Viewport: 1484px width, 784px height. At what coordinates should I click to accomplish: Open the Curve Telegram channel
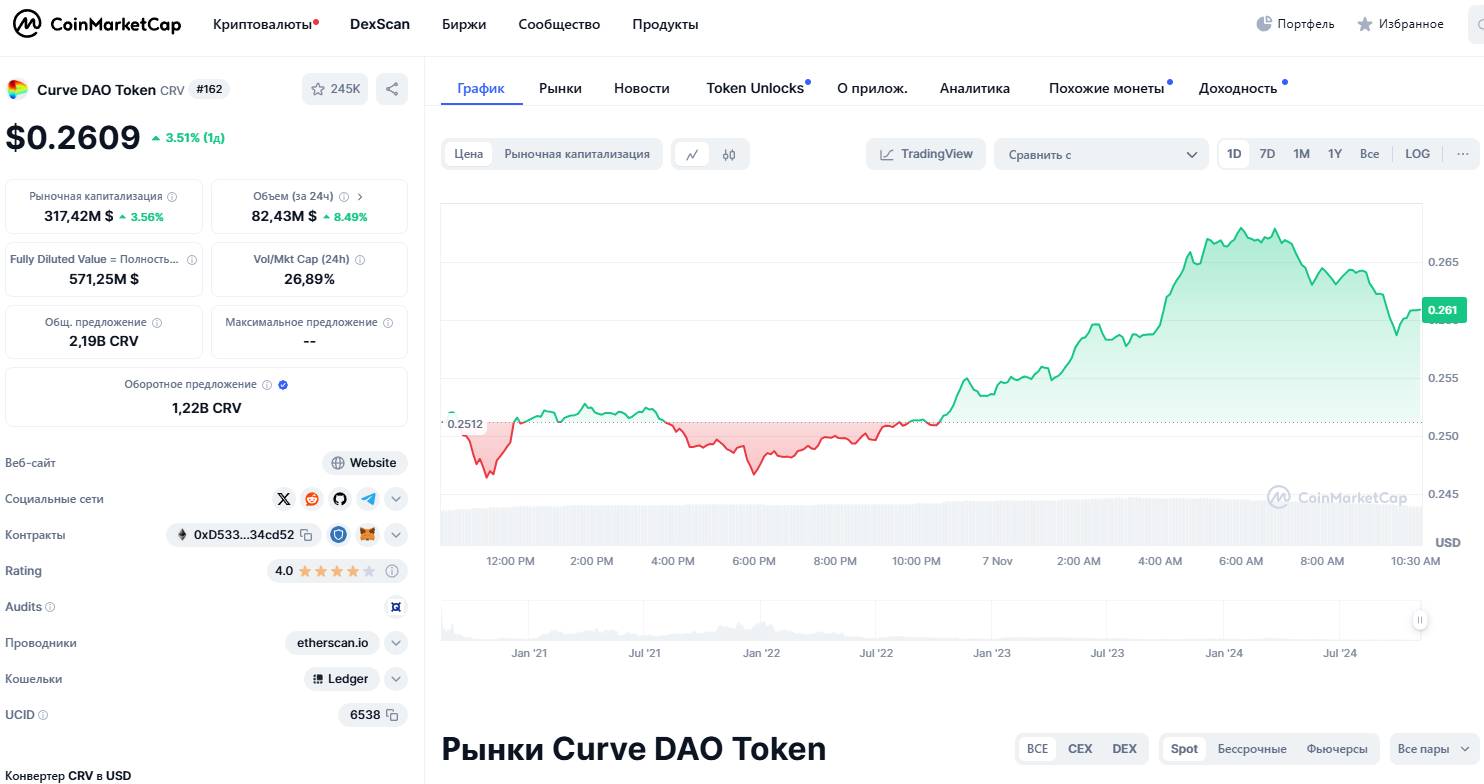[x=367, y=498]
